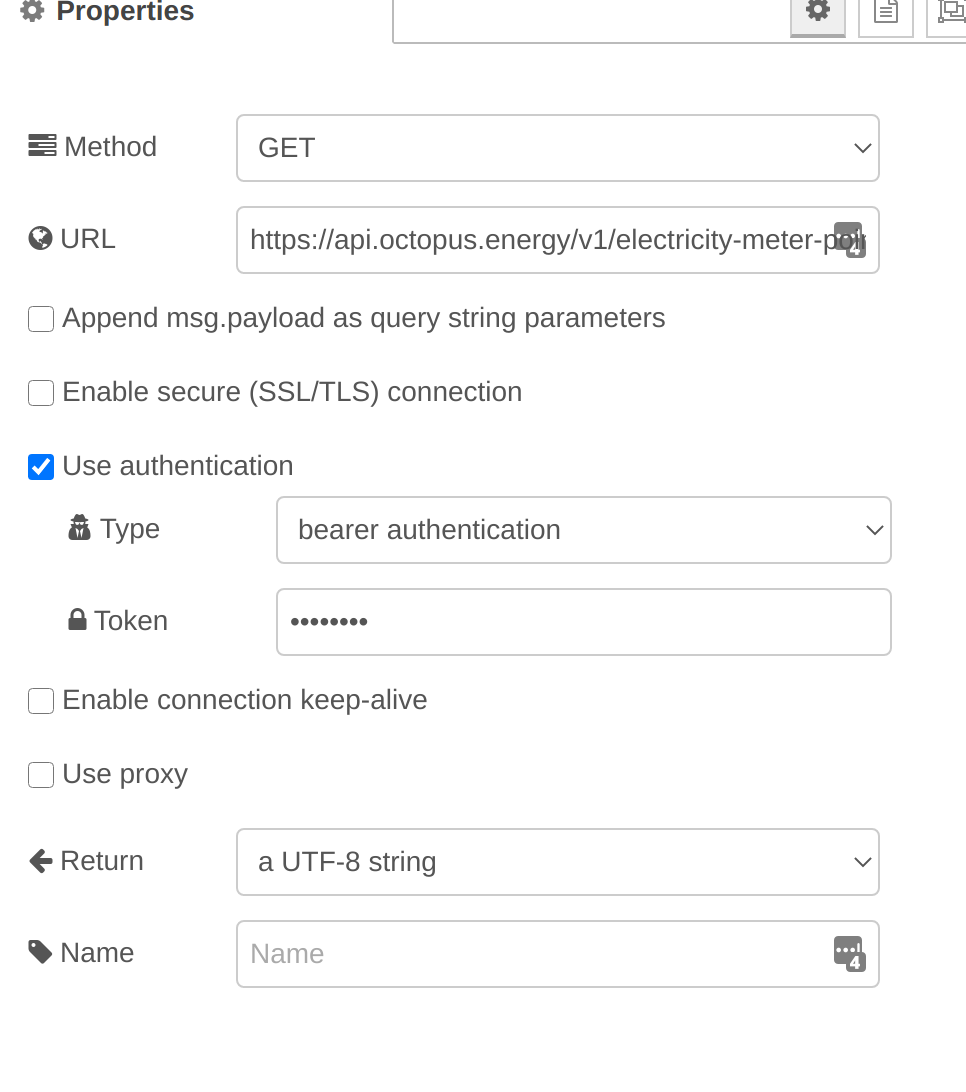The height and width of the screenshot is (1092, 966).
Task: Open node description document tab
Action: 886,14
